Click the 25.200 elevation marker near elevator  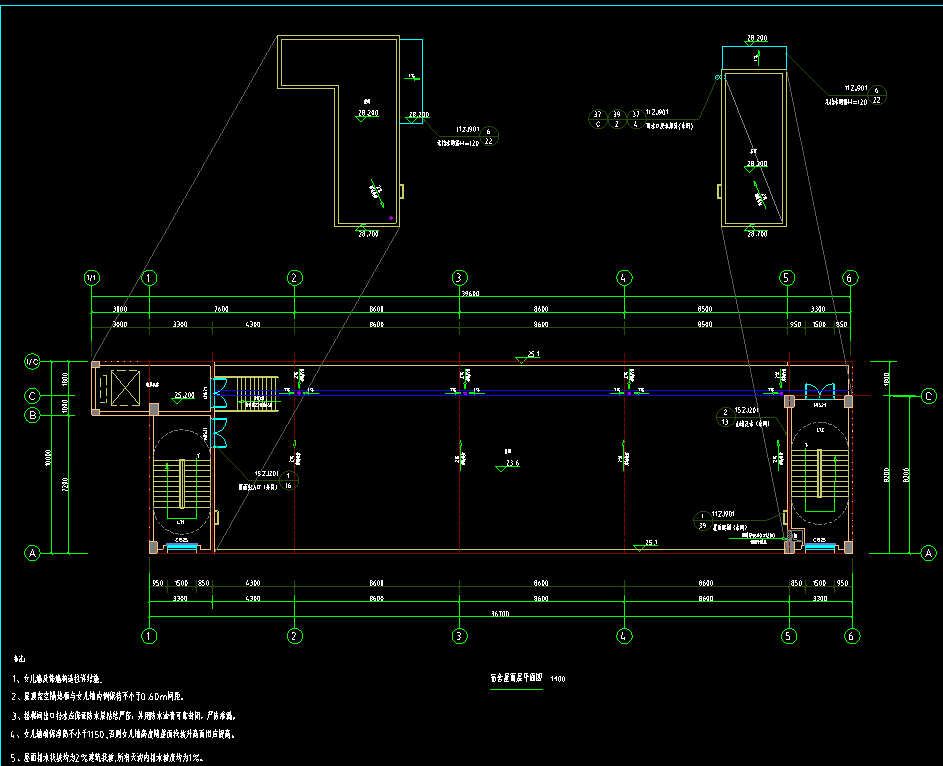(x=183, y=395)
